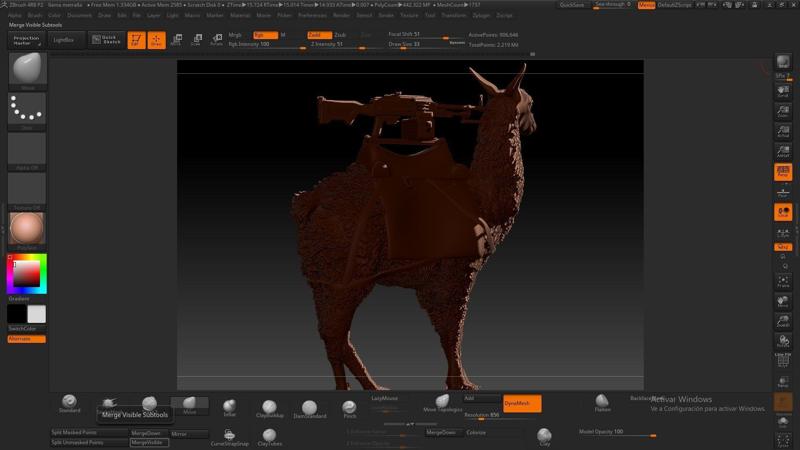Activate the Draw mode button
The image size is (800, 450).
point(157,40)
